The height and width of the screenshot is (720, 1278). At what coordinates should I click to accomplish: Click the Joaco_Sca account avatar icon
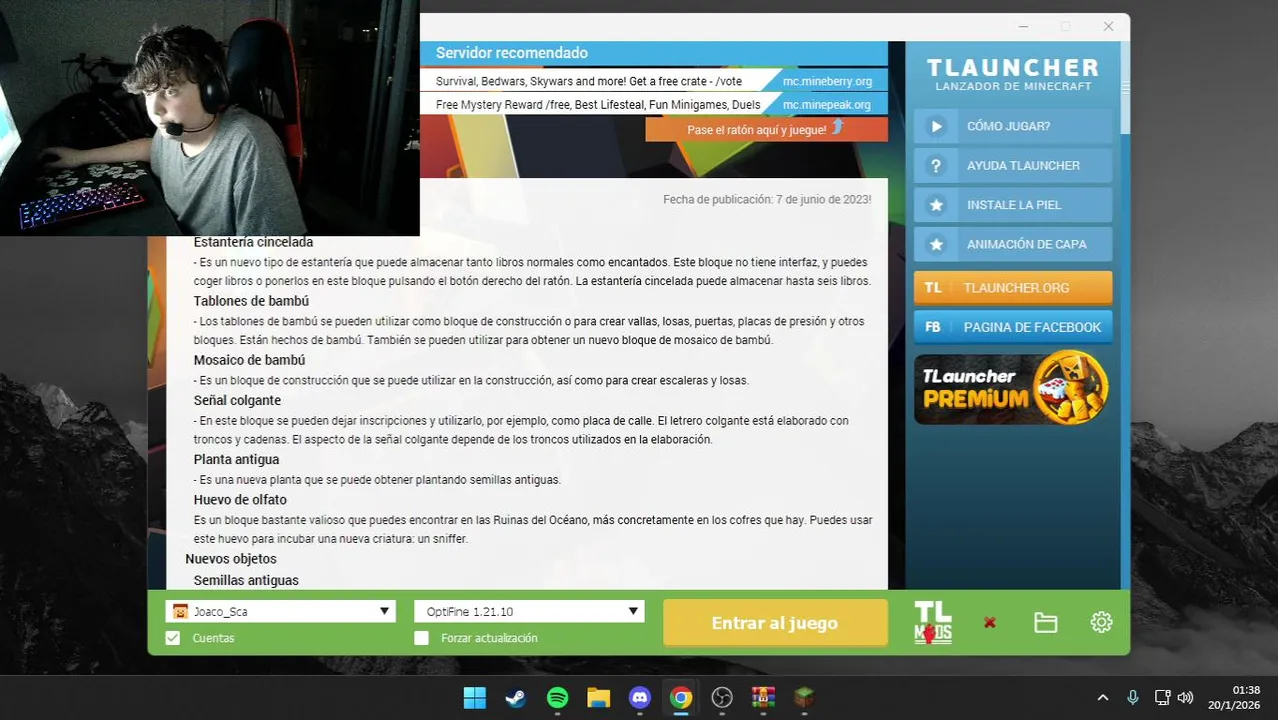tap(180, 611)
